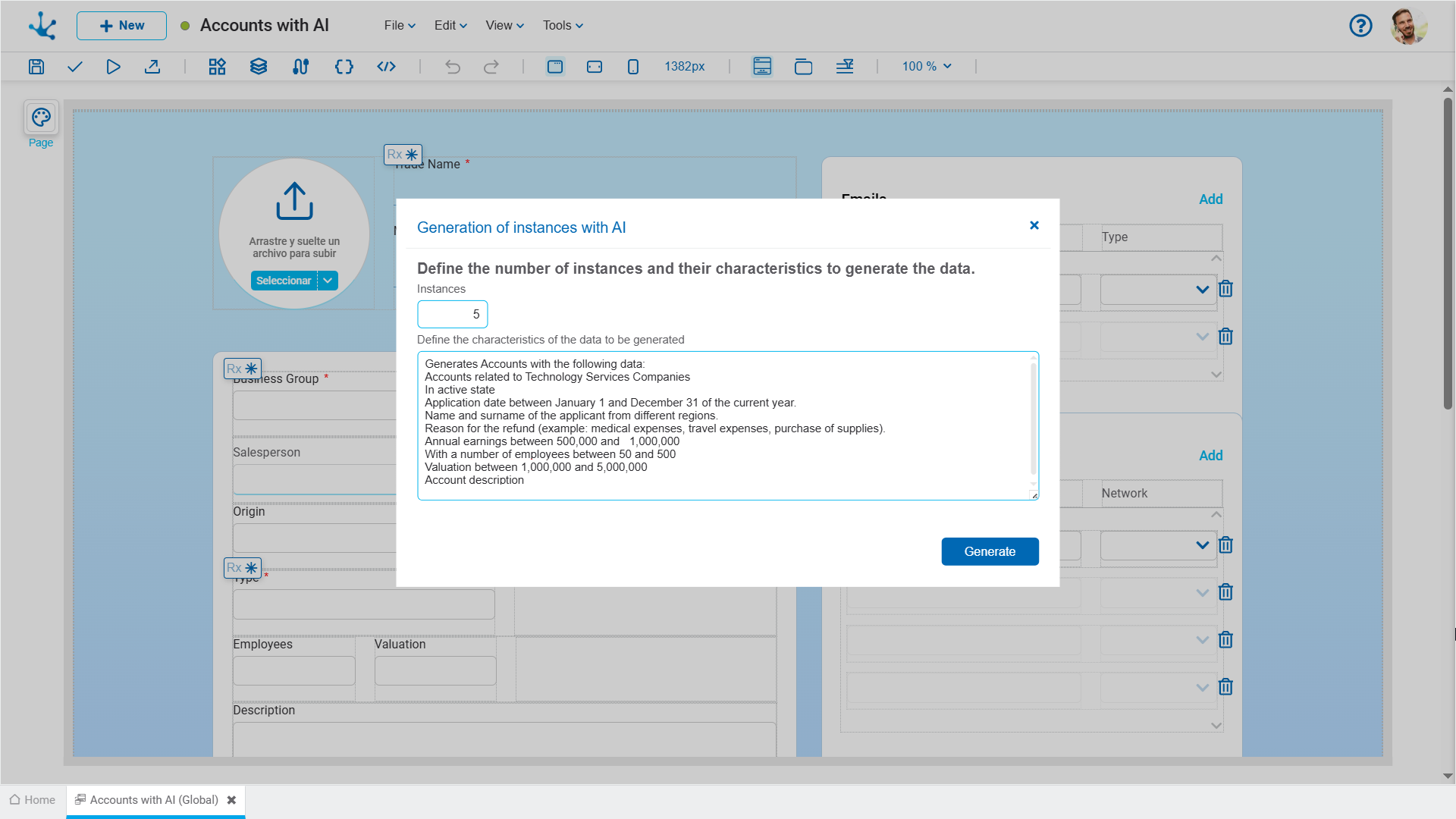Toggle desktop viewport mode

point(555,67)
